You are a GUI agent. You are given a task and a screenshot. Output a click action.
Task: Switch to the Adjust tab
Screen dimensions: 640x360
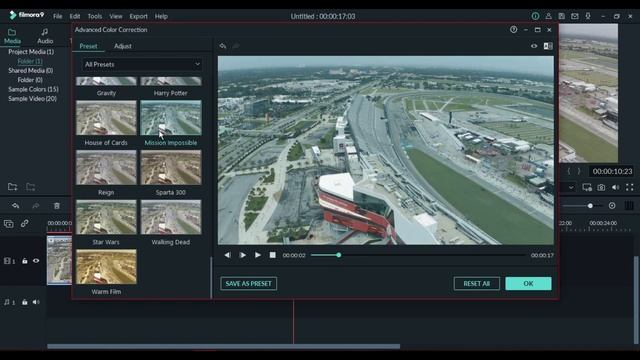coord(122,46)
